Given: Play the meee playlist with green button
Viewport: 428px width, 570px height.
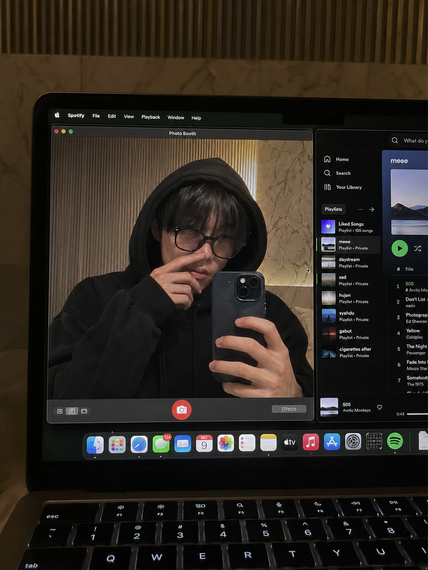Looking at the screenshot, I should tap(399, 249).
